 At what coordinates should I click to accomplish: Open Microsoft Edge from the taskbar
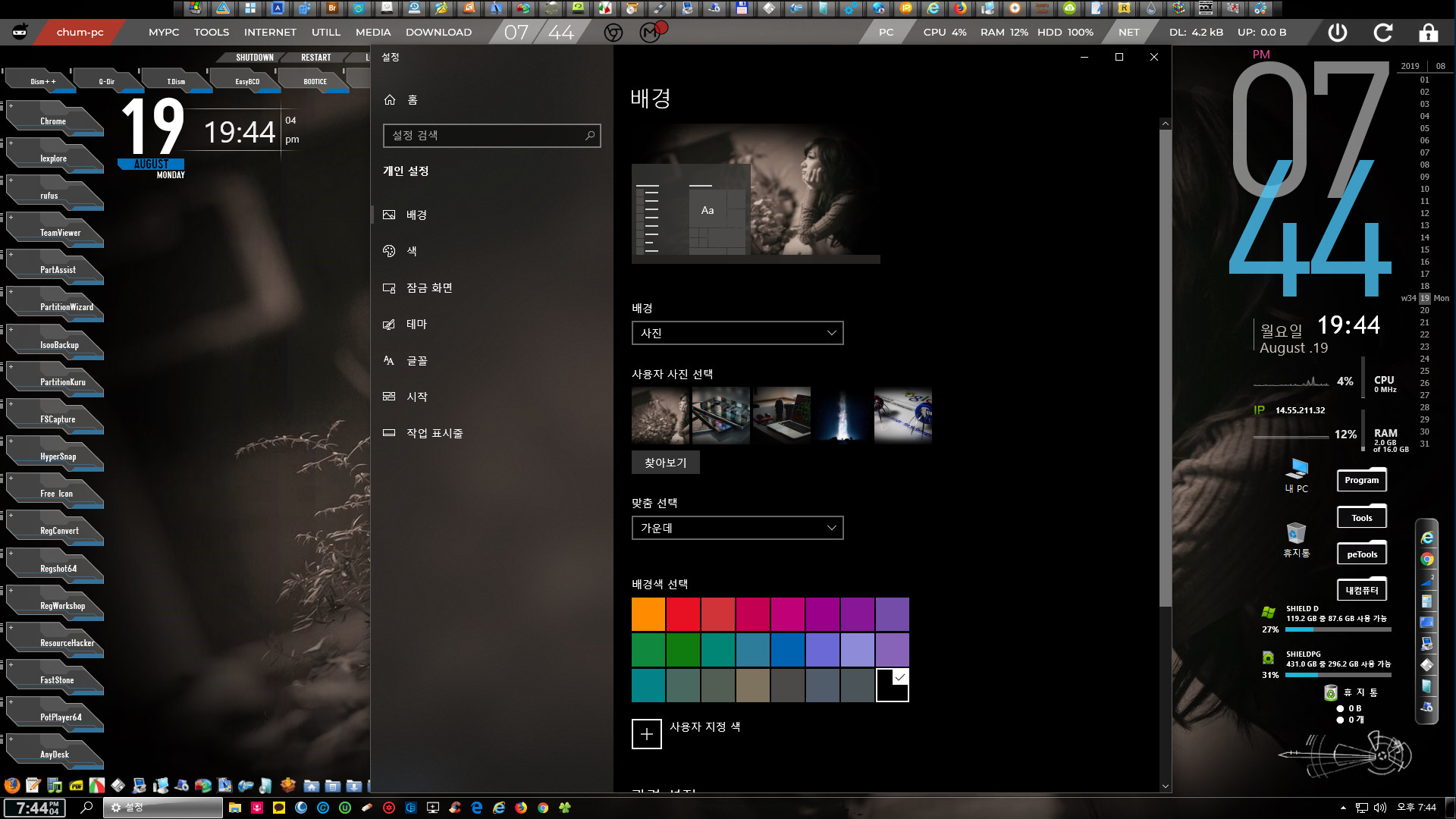477,808
